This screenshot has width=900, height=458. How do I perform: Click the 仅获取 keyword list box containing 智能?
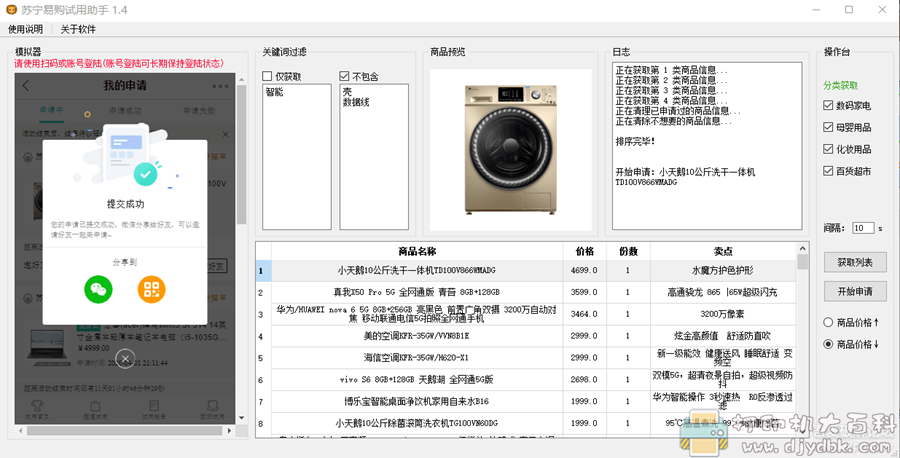(297, 157)
